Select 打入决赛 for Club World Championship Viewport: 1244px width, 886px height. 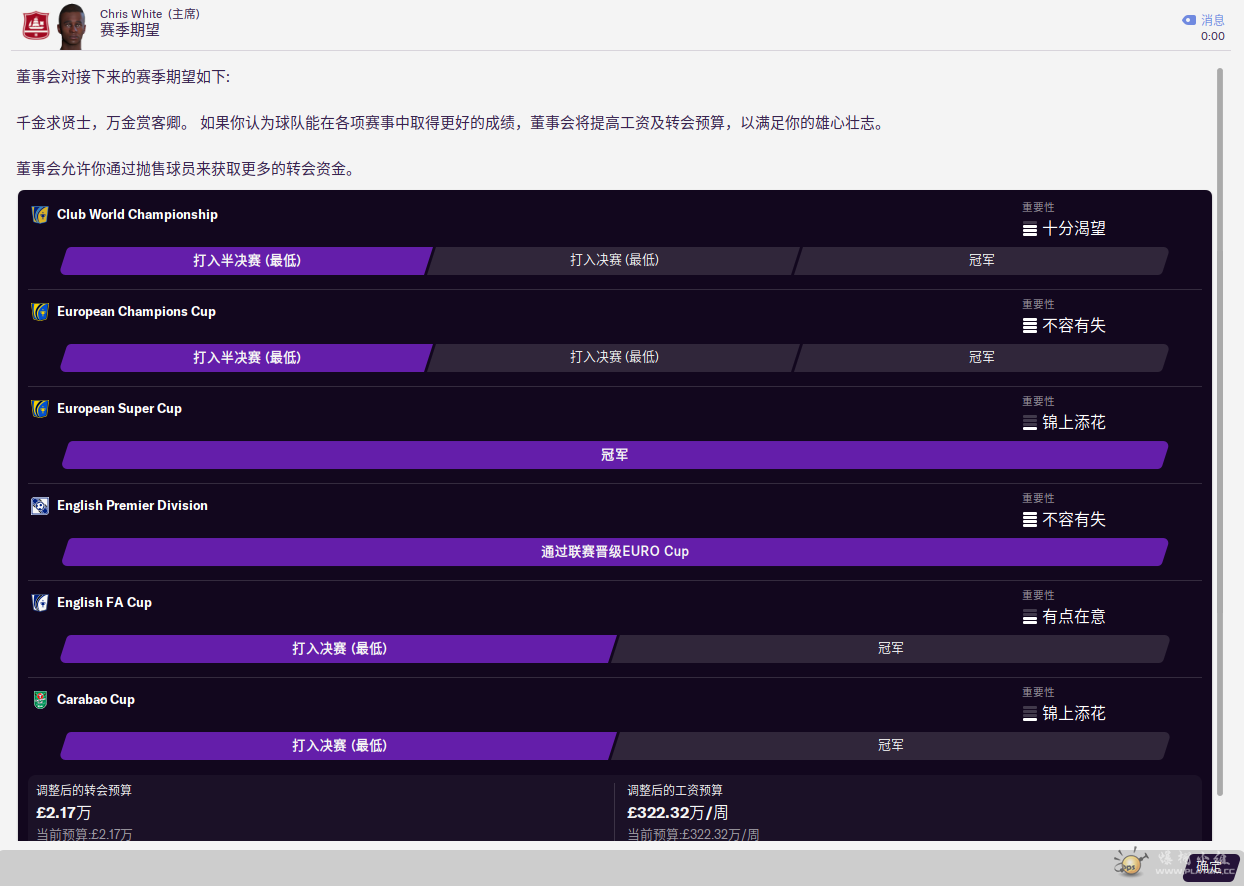(x=614, y=261)
